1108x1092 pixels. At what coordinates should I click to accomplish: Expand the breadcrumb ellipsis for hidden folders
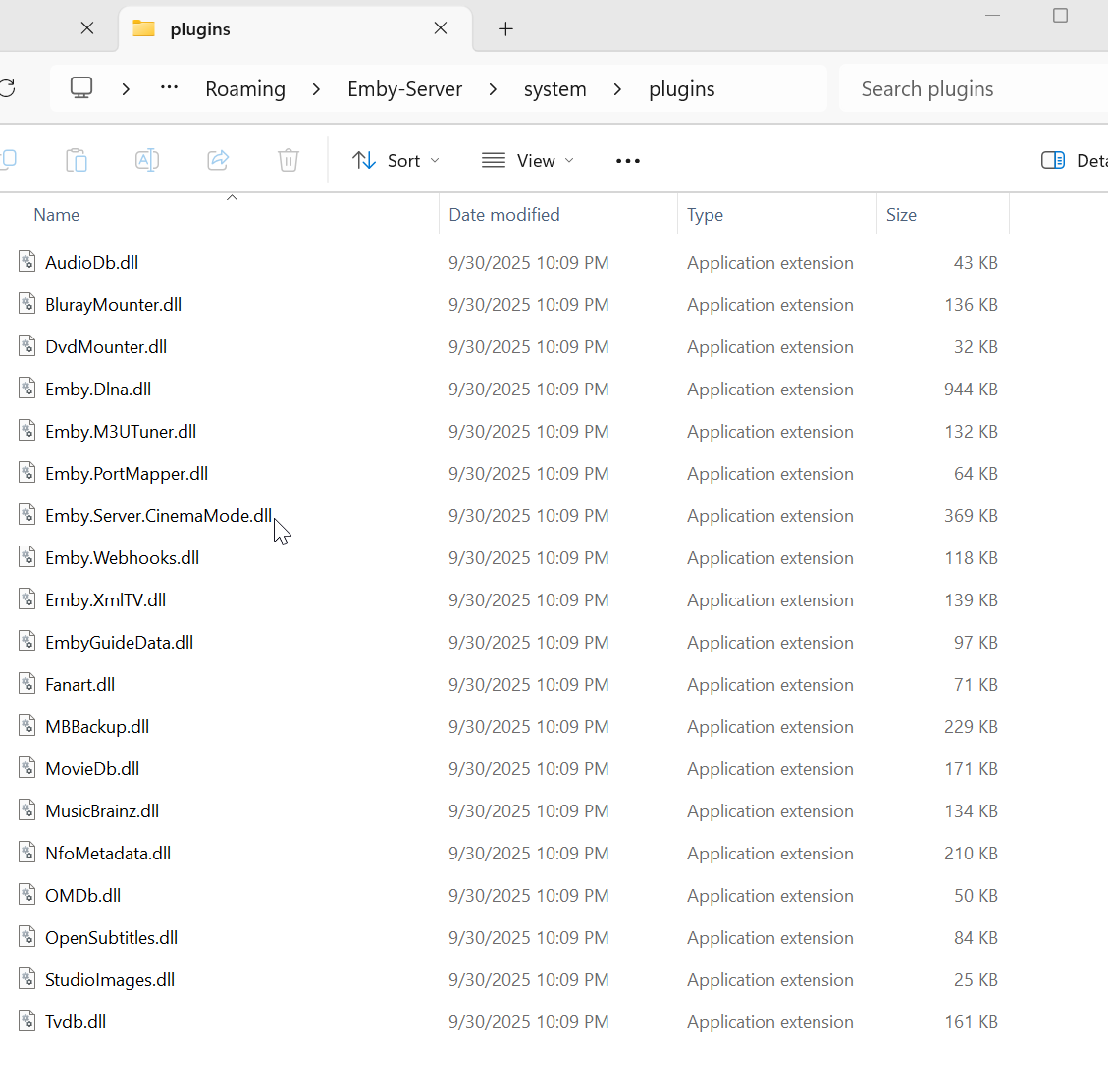tap(170, 88)
